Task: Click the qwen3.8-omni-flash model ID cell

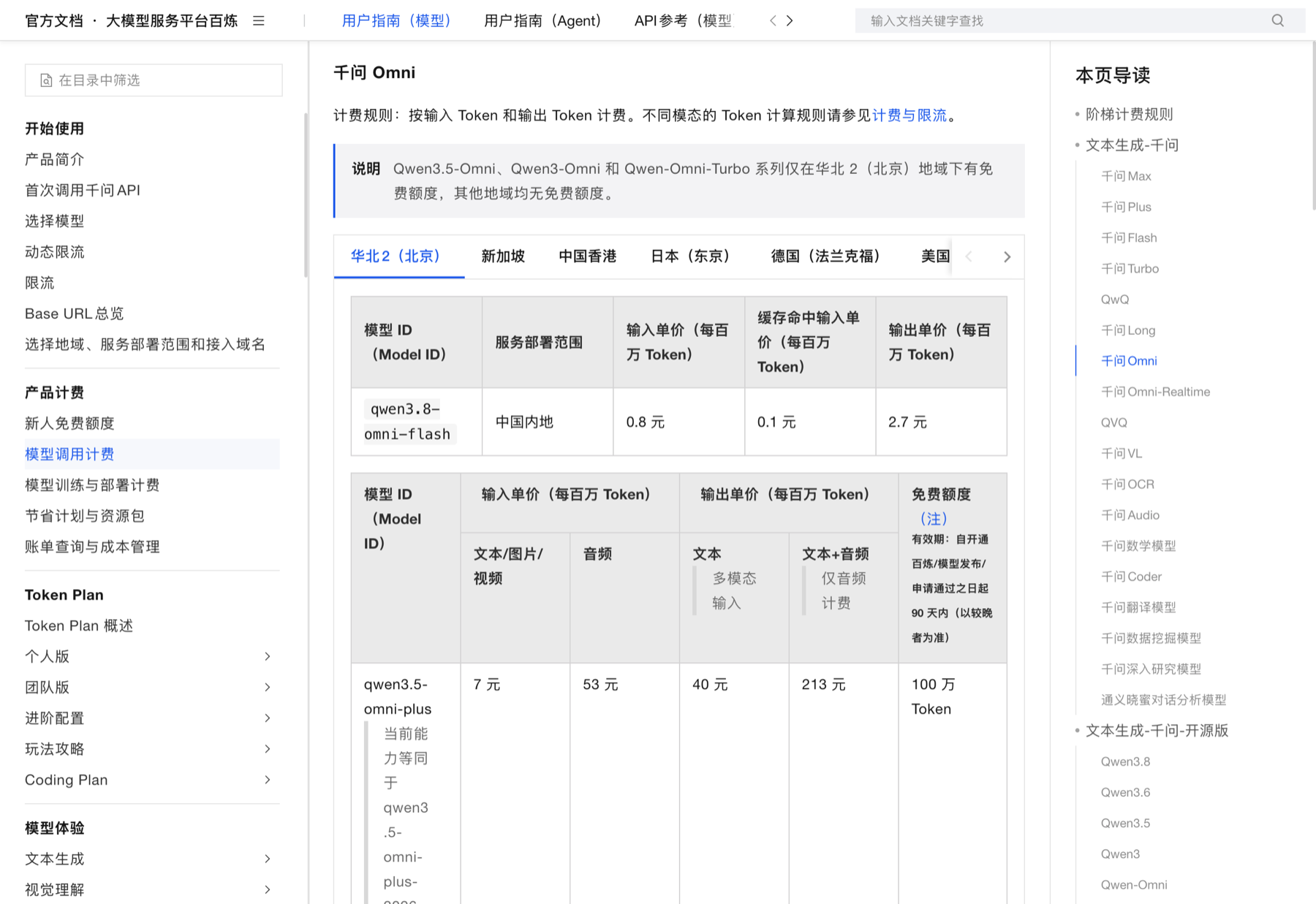Action: pyautogui.click(x=417, y=422)
